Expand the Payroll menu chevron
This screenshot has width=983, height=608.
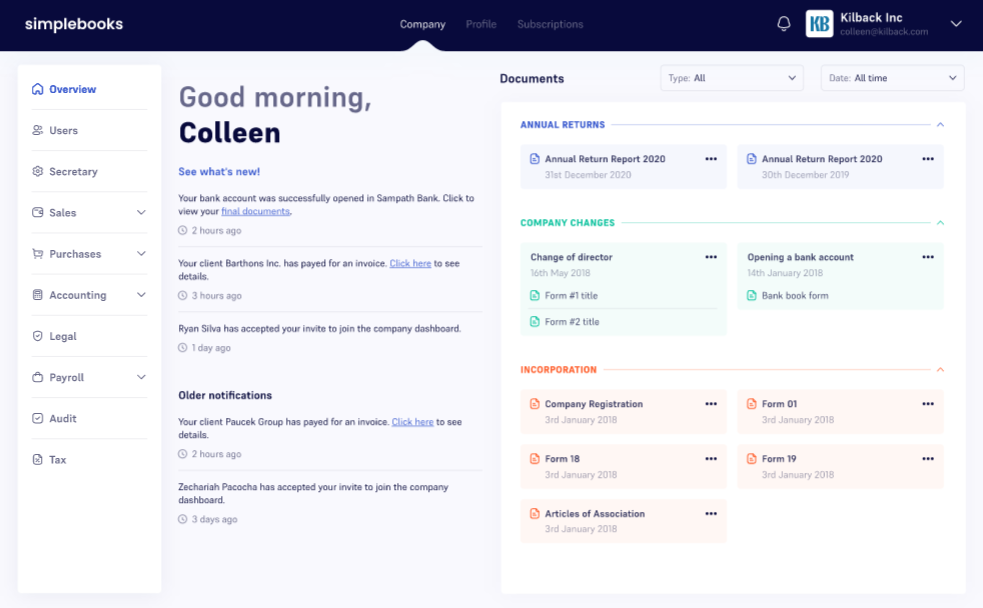141,377
